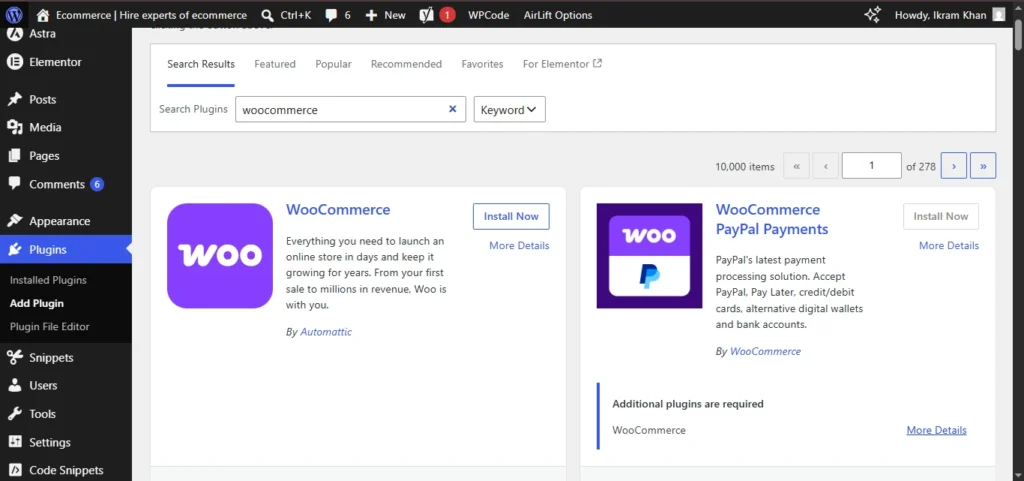Click the Media sidebar icon
Viewport: 1024px width, 481px height.
pyautogui.click(x=14, y=127)
